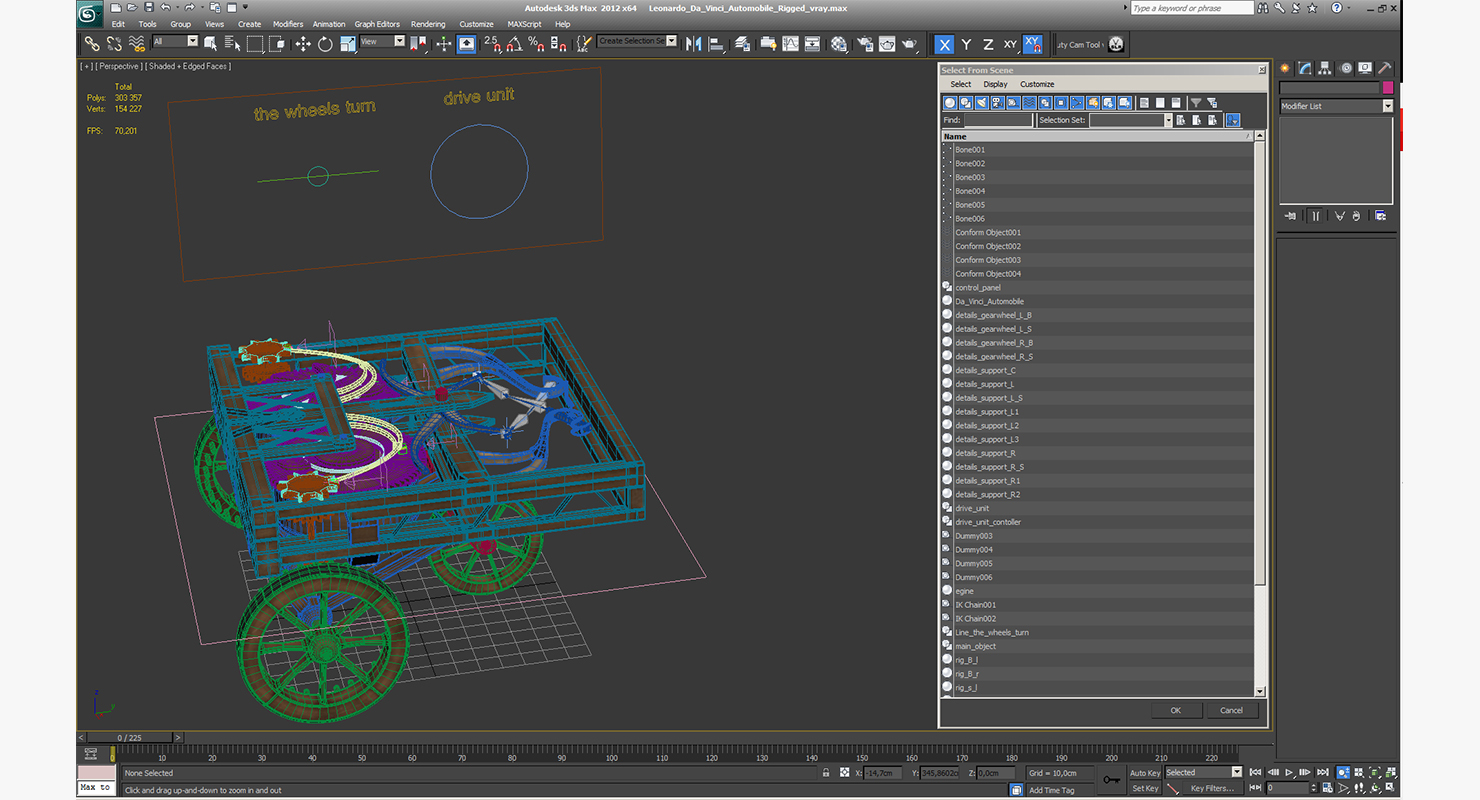Image resolution: width=1480 pixels, height=800 pixels.
Task: Restrict transform to X axis
Action: point(944,44)
